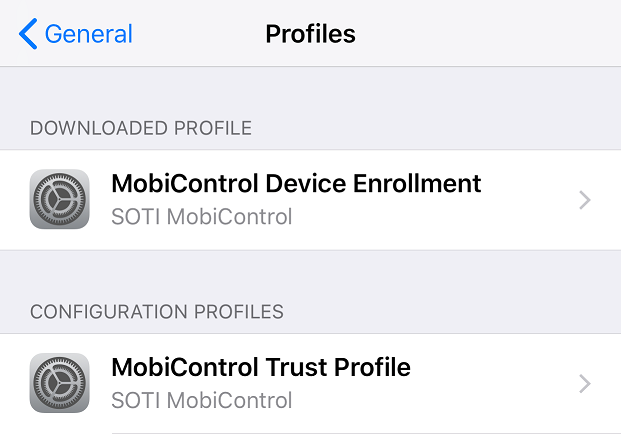This screenshot has width=621, height=435.
Task: Click SOTI MobiControl subtitle under Device Enrollment
Action: click(x=201, y=216)
